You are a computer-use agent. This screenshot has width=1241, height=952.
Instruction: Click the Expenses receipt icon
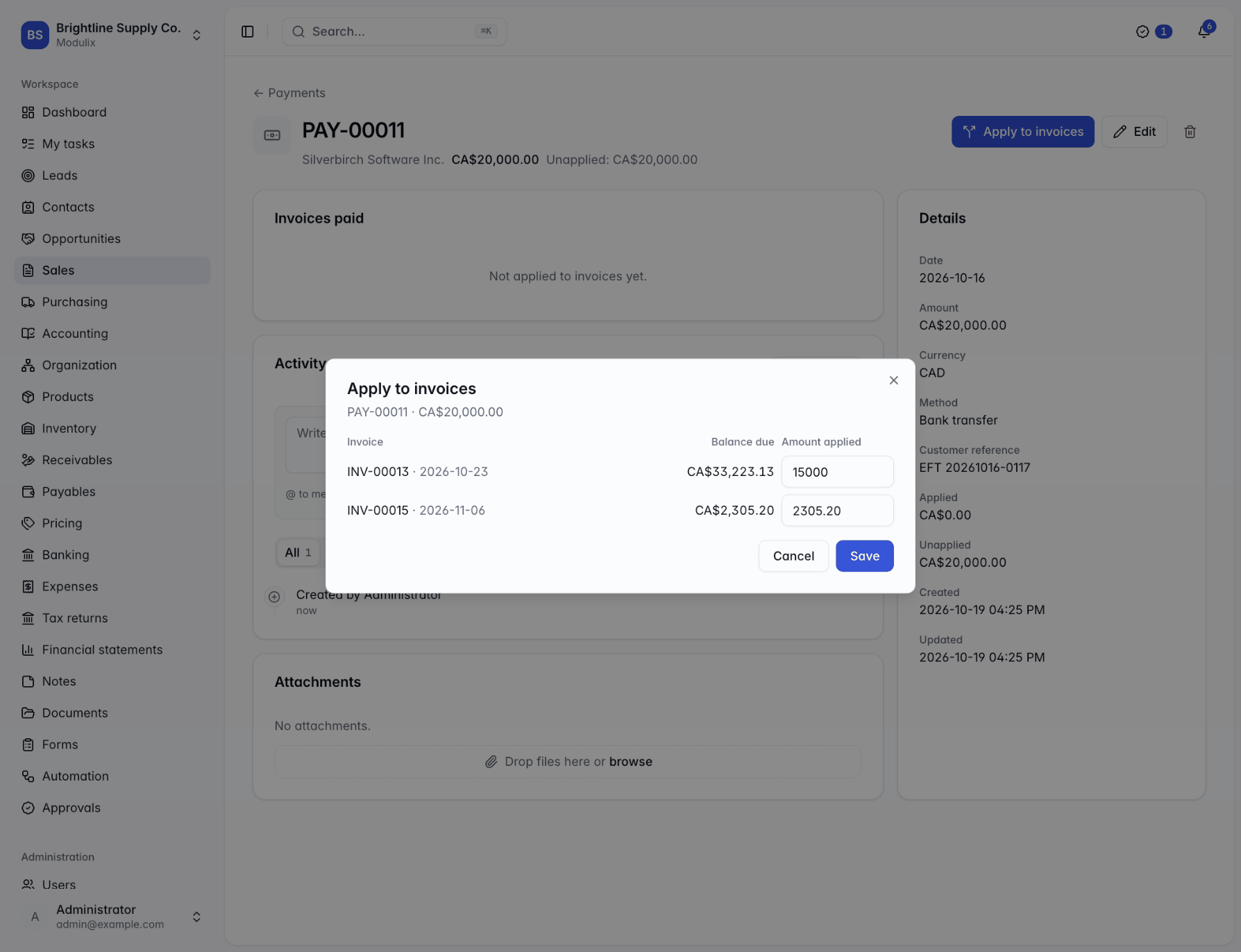tap(28, 586)
